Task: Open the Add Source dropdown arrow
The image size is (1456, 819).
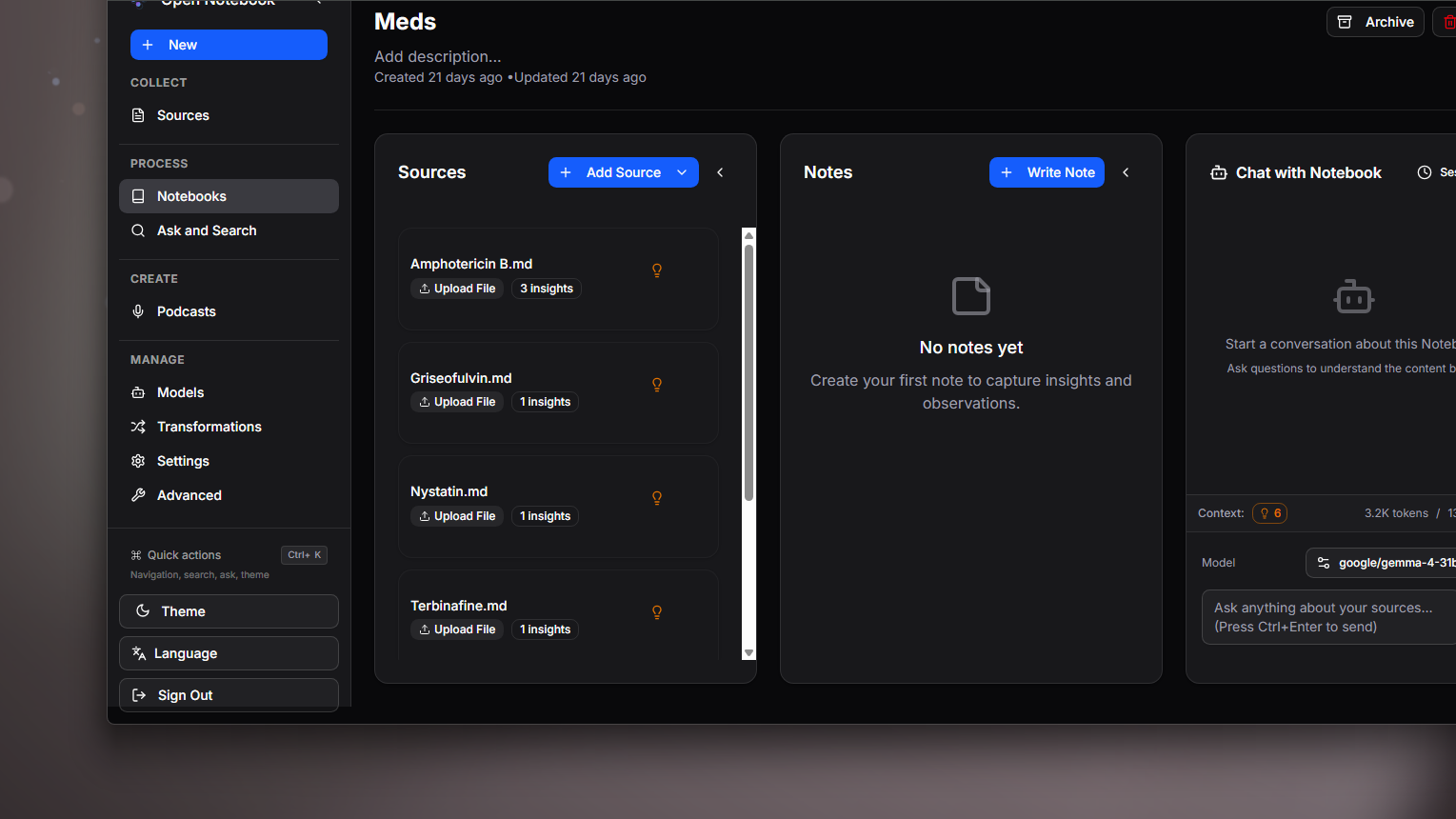Action: point(682,172)
